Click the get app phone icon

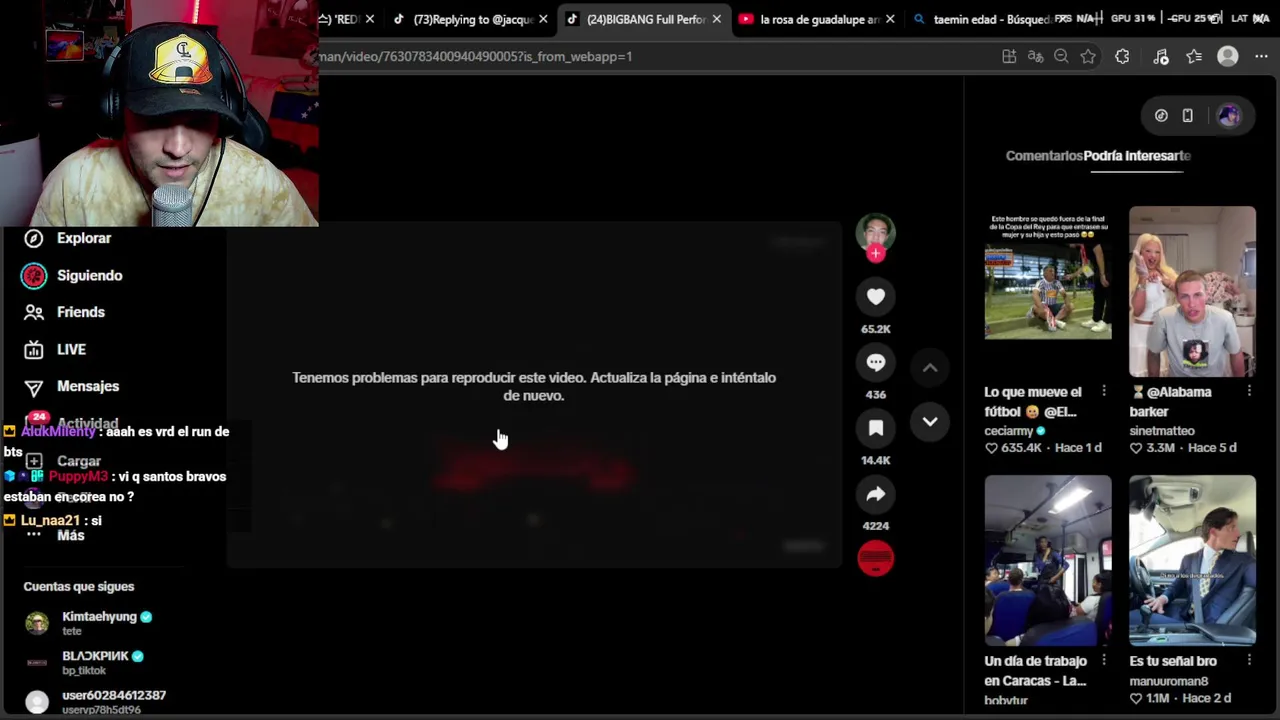tap(1187, 116)
